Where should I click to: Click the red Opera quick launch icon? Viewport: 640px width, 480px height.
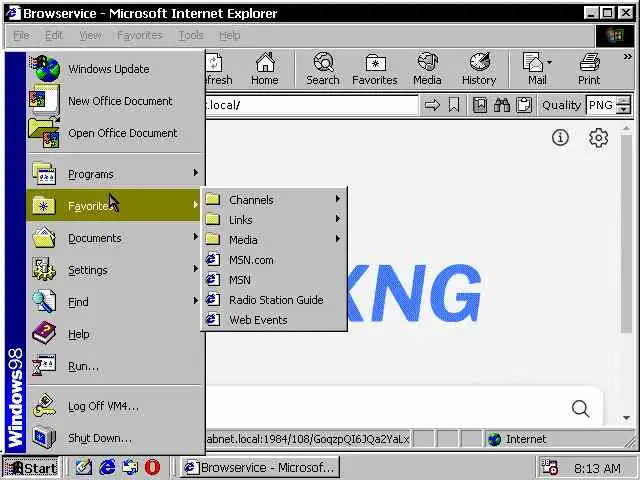click(152, 467)
